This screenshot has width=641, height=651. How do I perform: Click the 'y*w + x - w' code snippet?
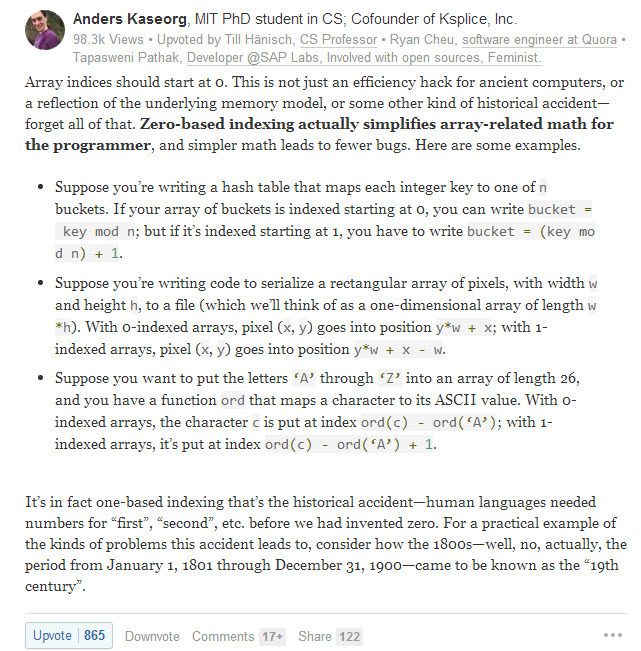399,349
